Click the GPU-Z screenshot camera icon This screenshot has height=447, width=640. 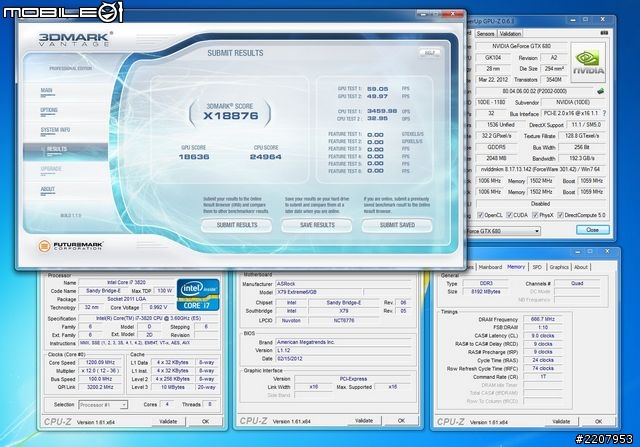point(604,33)
